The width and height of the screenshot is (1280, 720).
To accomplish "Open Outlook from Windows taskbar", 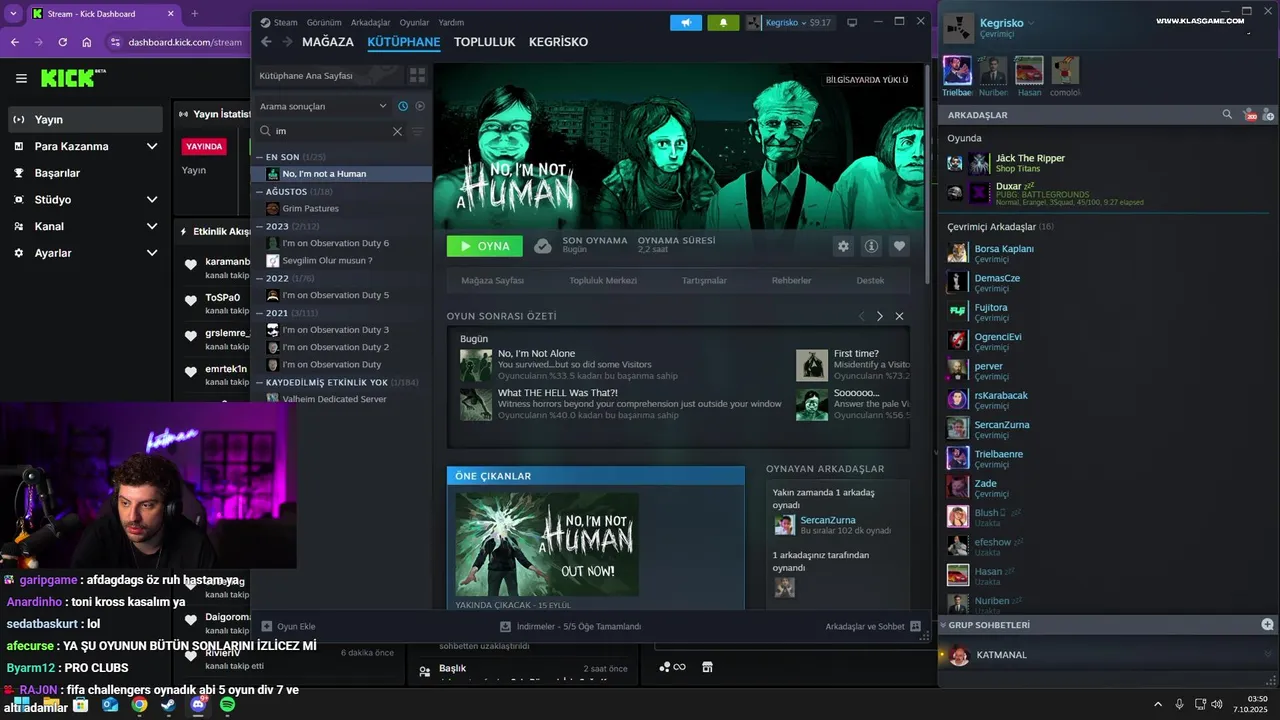I will 110,705.
